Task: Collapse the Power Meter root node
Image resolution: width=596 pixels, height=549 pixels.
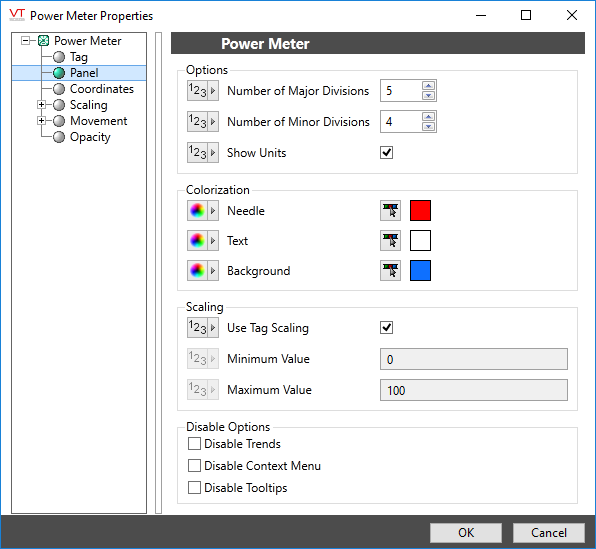Action: coord(25,40)
